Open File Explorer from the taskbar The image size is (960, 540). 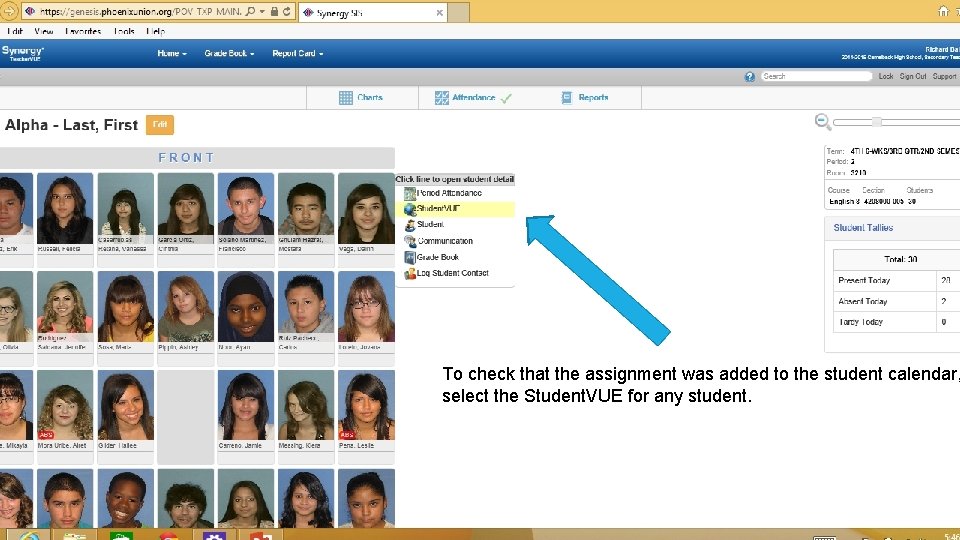tap(75, 536)
